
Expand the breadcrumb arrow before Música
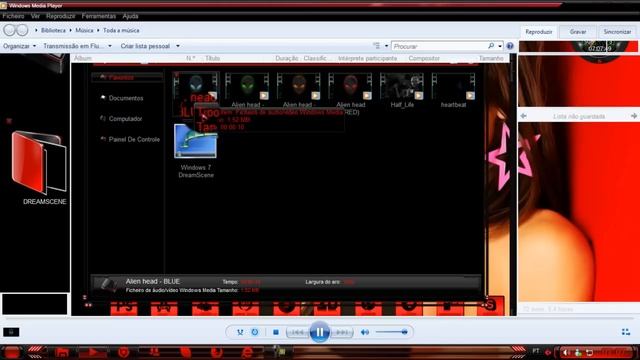70,30
